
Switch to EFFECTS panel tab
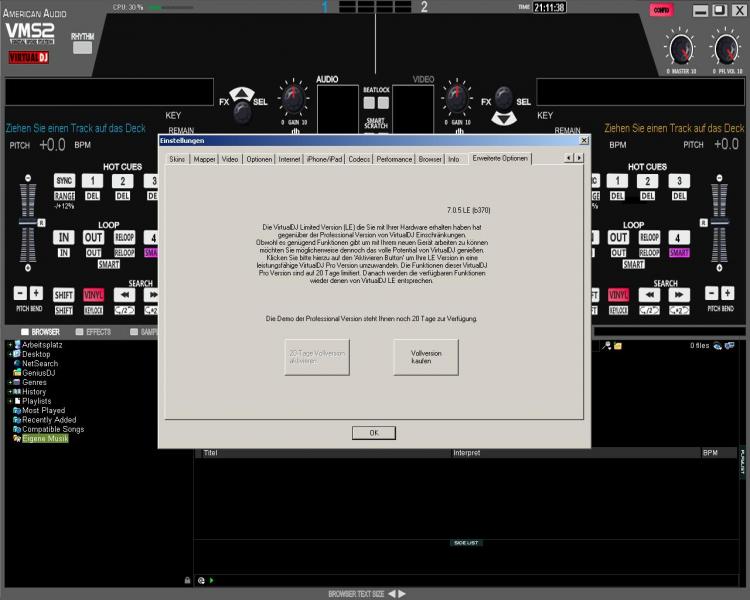(94, 332)
